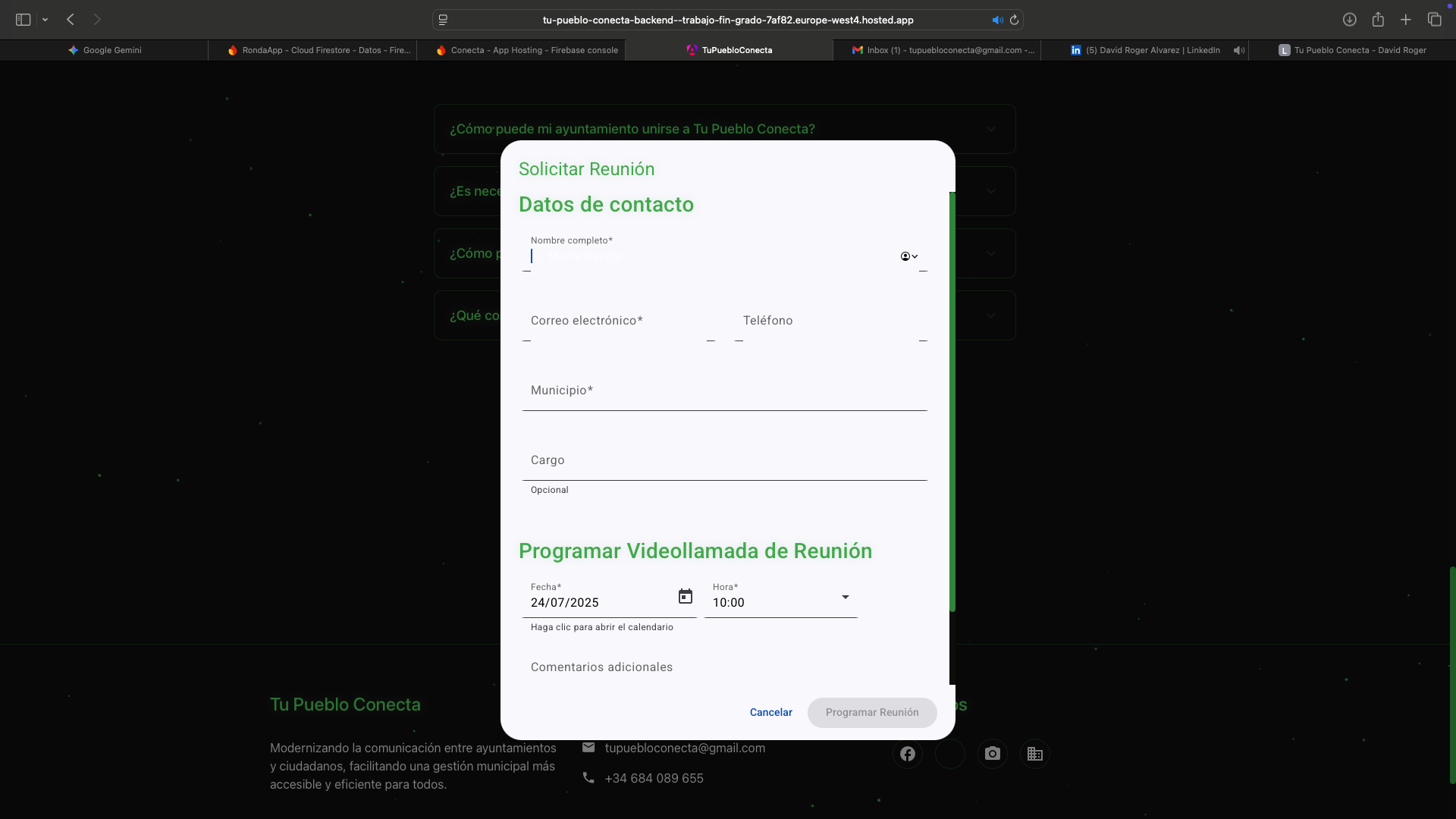
Task: Click Programar Reunión button
Action: click(871, 712)
